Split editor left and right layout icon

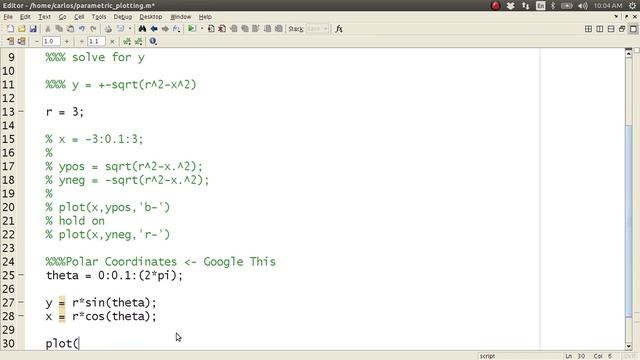(x=600, y=29)
